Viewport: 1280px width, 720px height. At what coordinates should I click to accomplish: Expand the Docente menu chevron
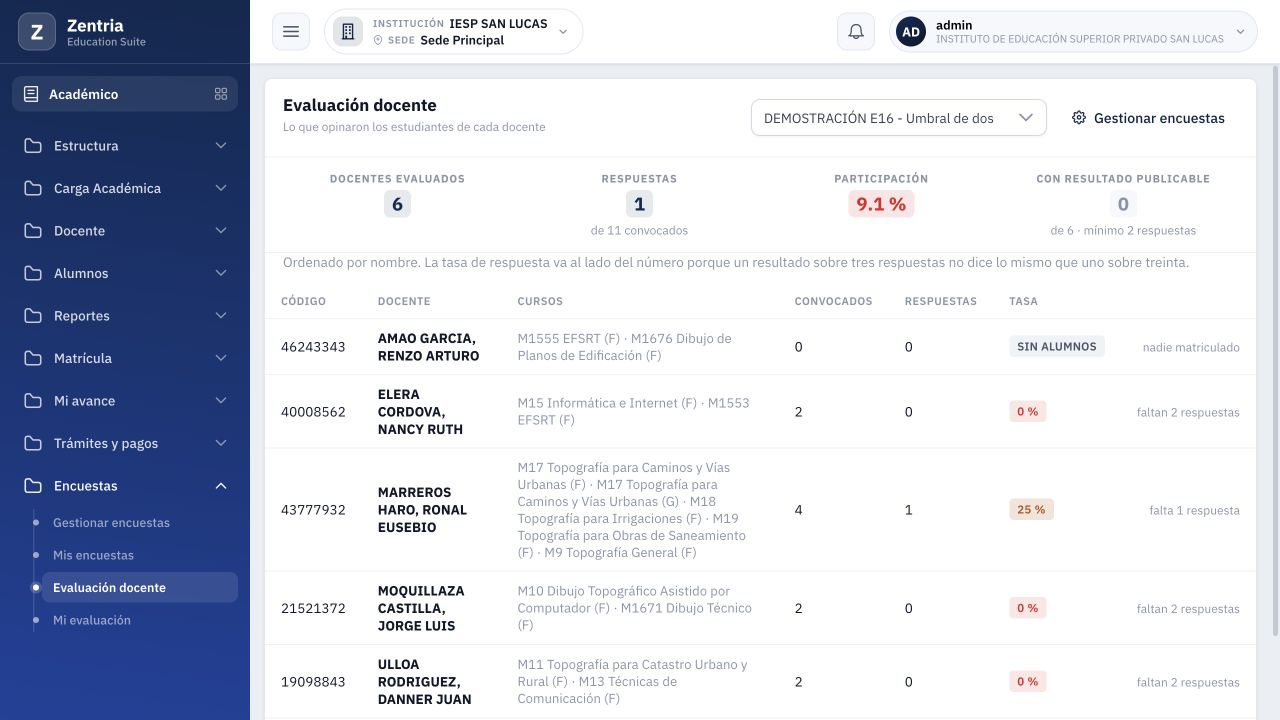[x=221, y=231]
